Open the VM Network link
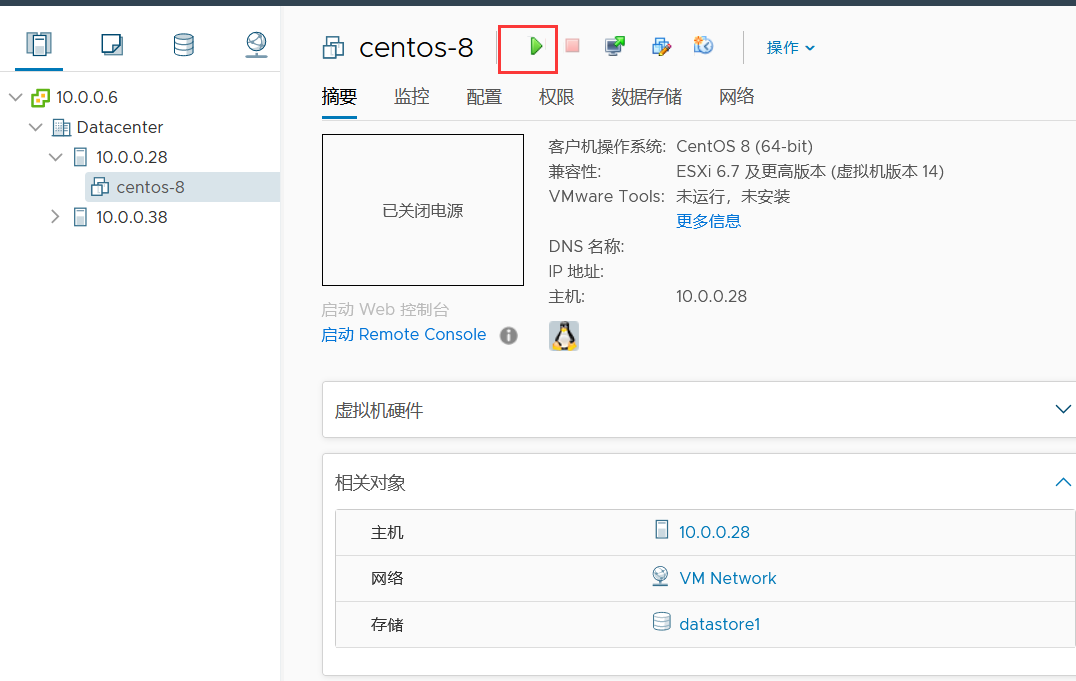The height and width of the screenshot is (681, 1076). pos(727,578)
